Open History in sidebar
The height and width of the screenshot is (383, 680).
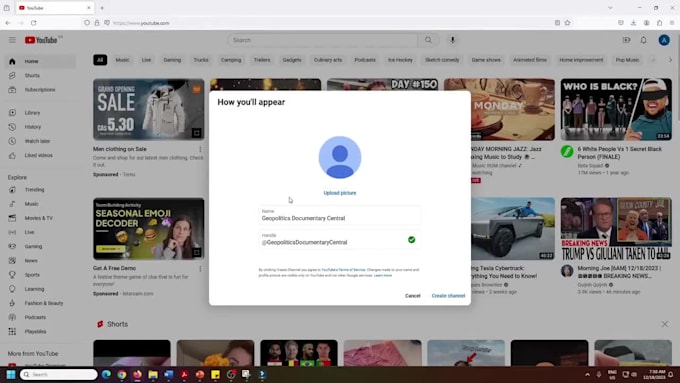[41, 127]
